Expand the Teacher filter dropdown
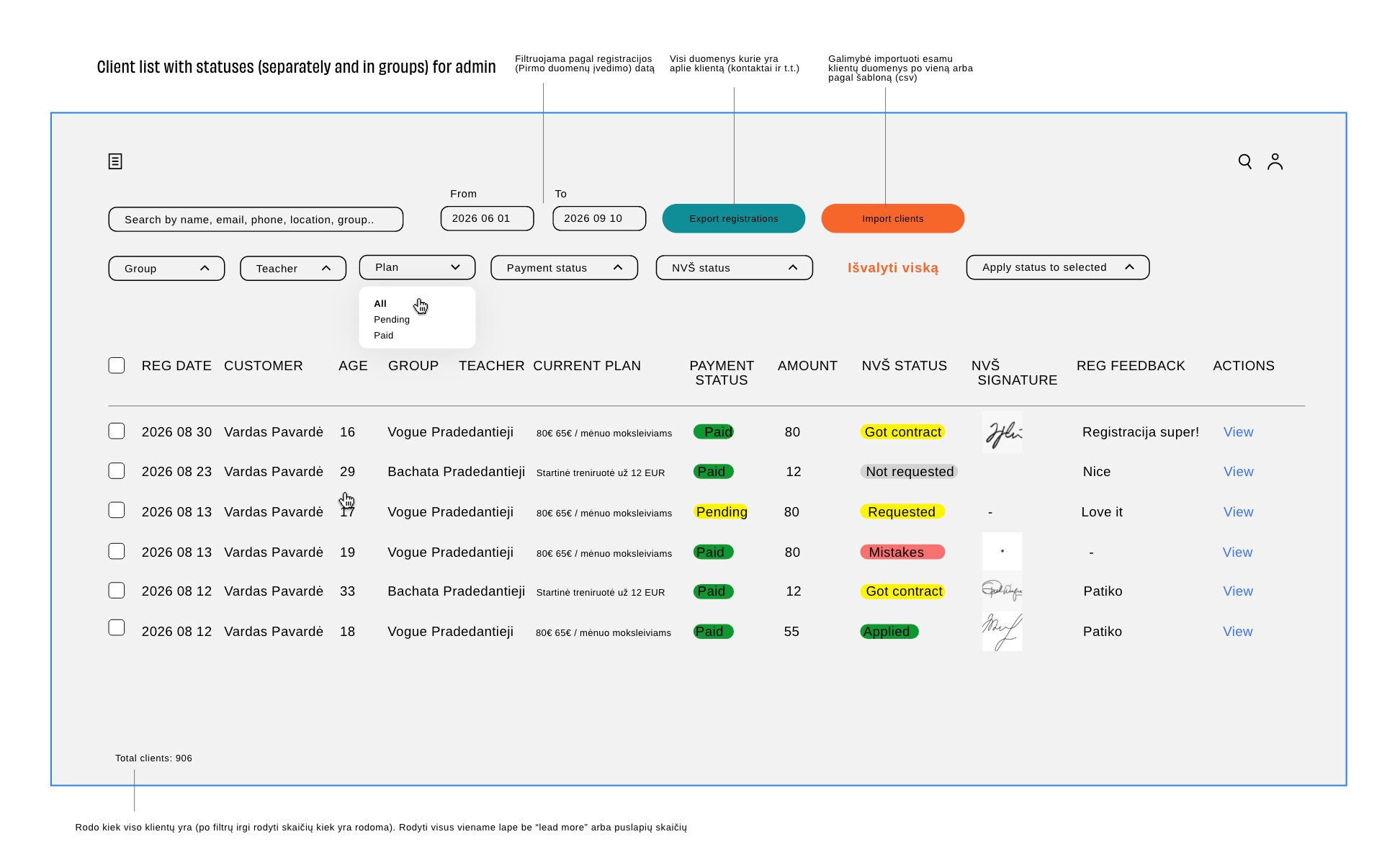The width and height of the screenshot is (1400, 860). [x=293, y=268]
